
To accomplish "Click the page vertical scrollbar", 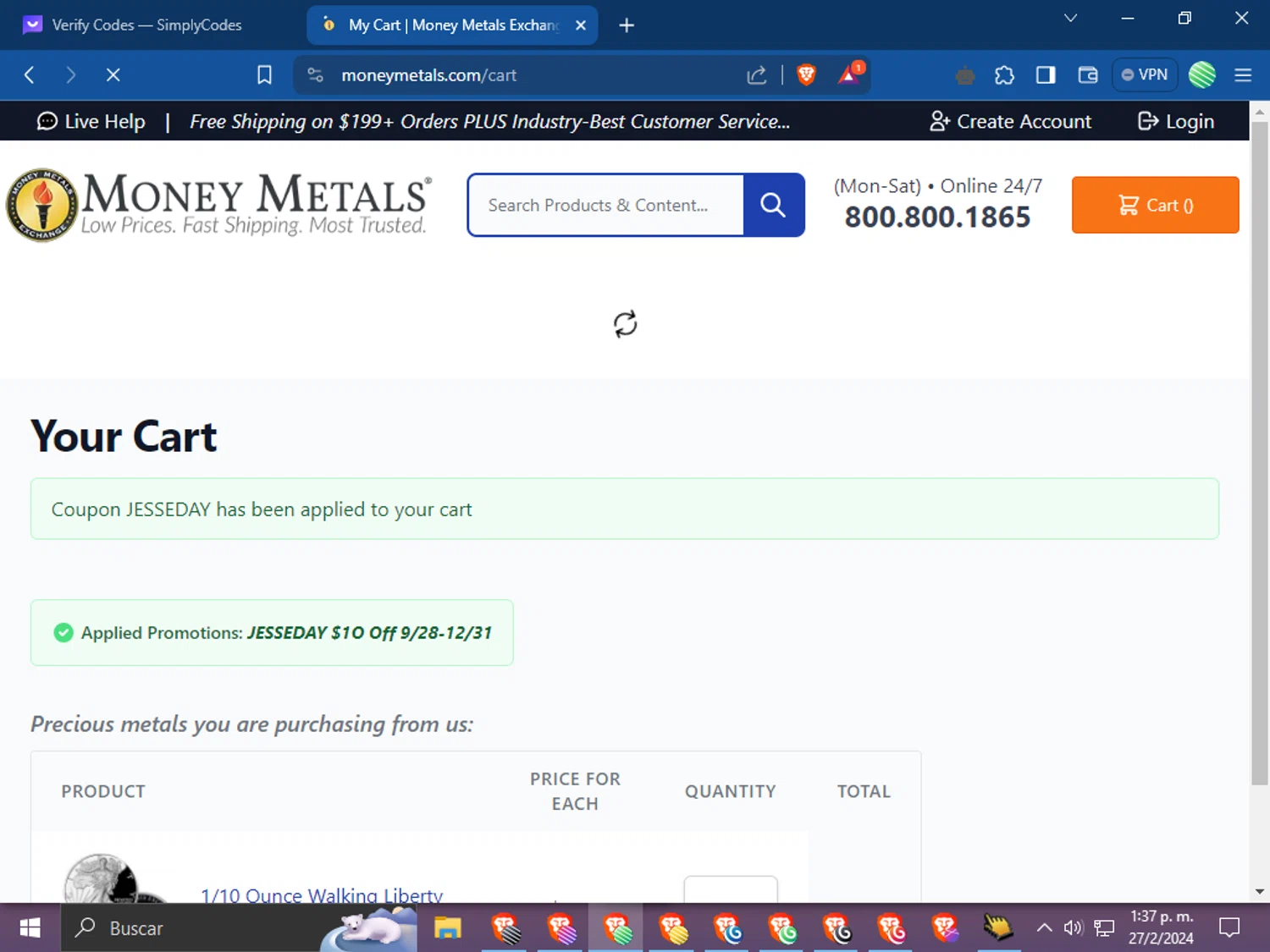I will pyautogui.click(x=1259, y=453).
